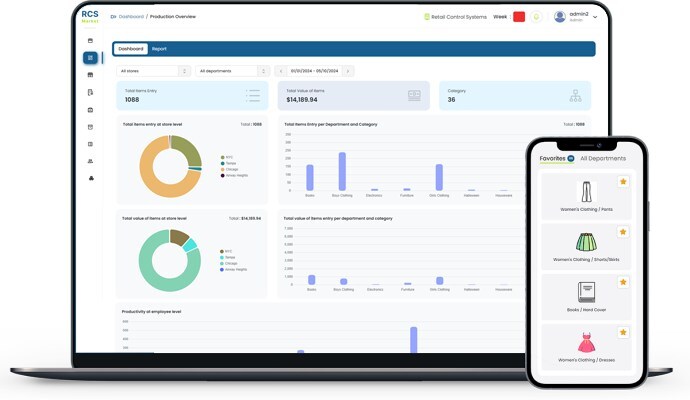690x400 pixels.
Task: Click the topmost icon in left sidebar
Action: [90, 41]
